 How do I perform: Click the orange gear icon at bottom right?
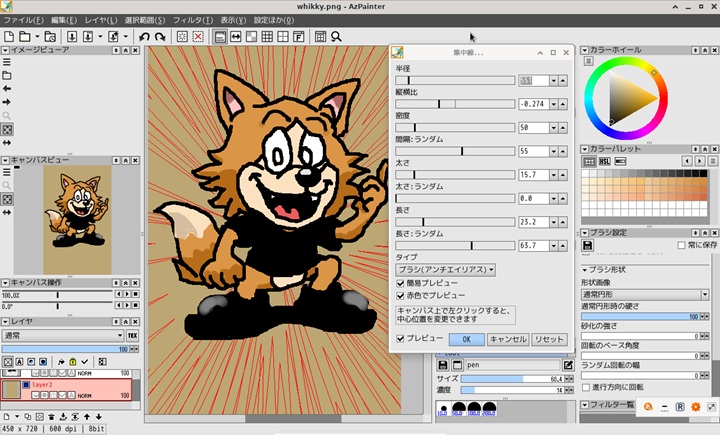(x=696, y=407)
